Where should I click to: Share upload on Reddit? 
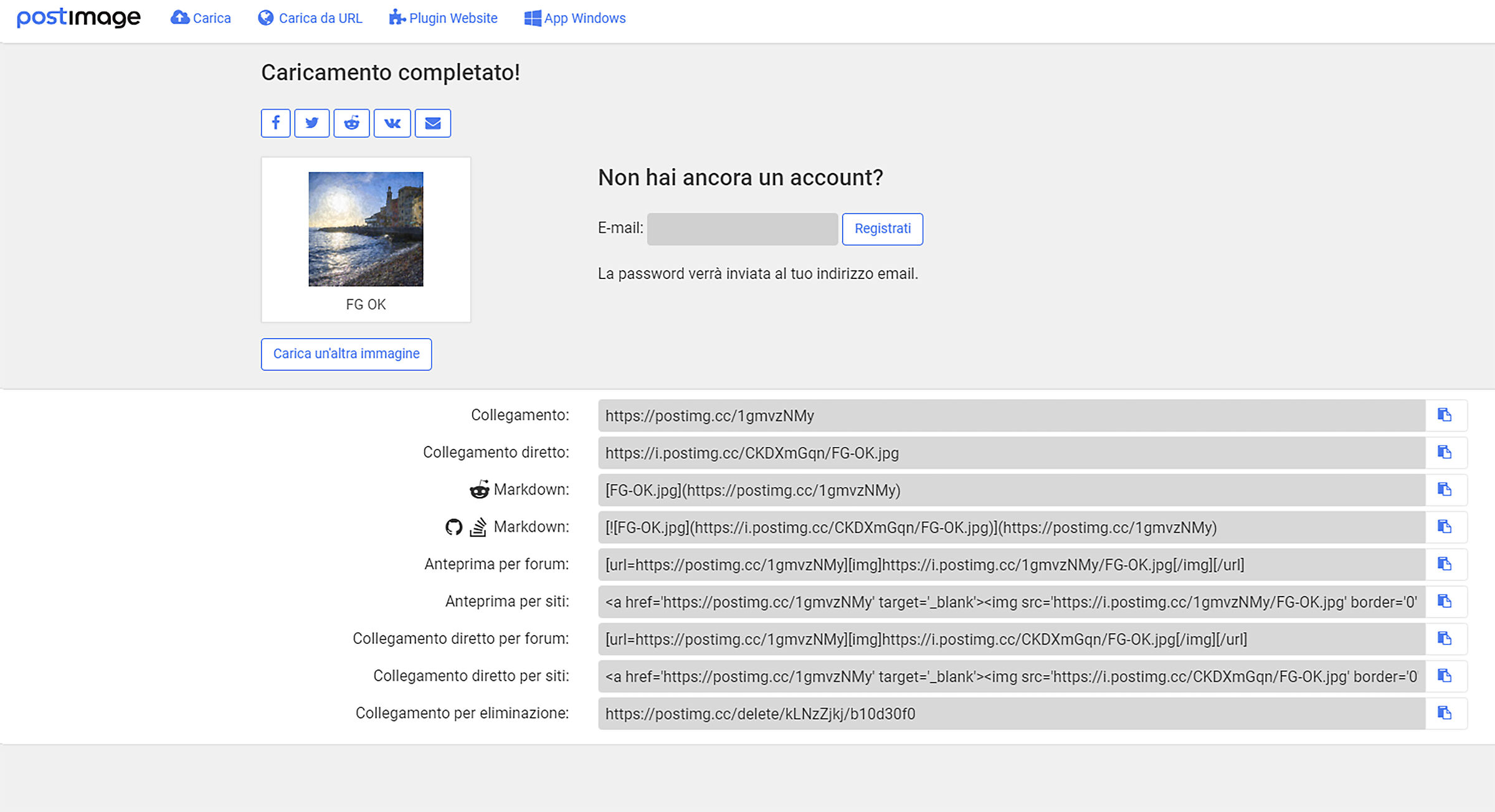point(351,123)
